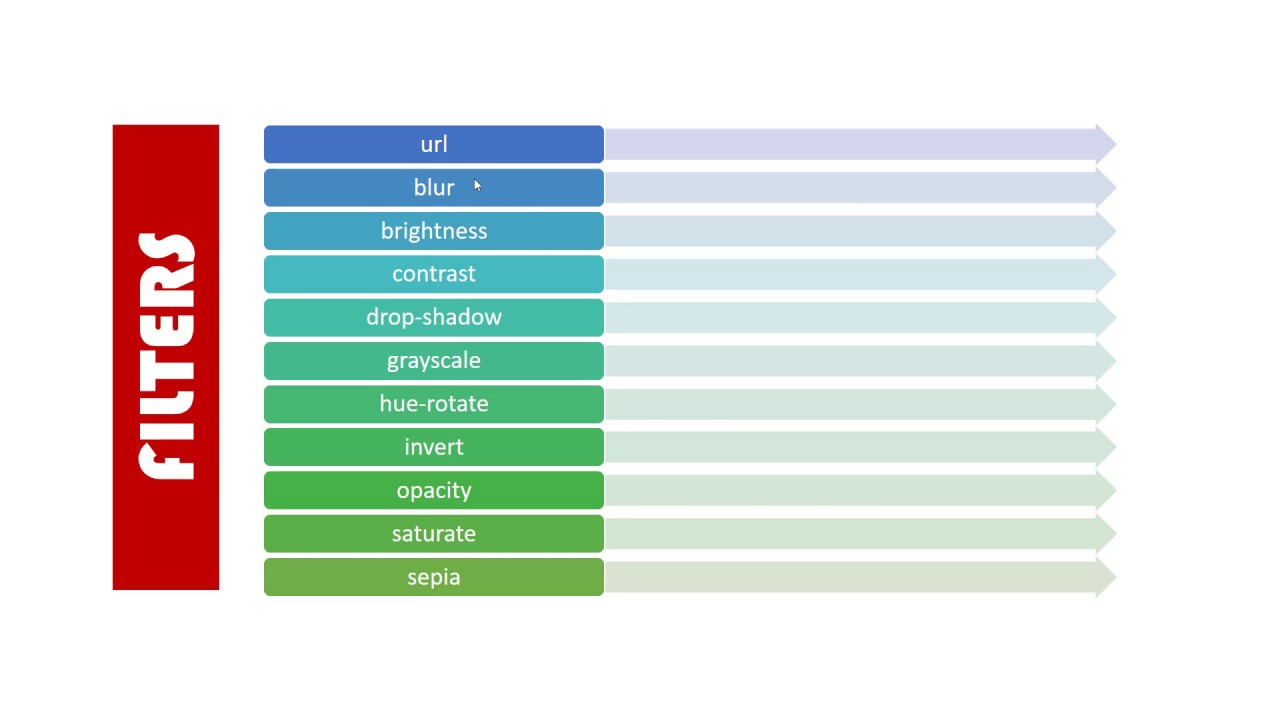Click the drop-shadow filter box

[433, 317]
